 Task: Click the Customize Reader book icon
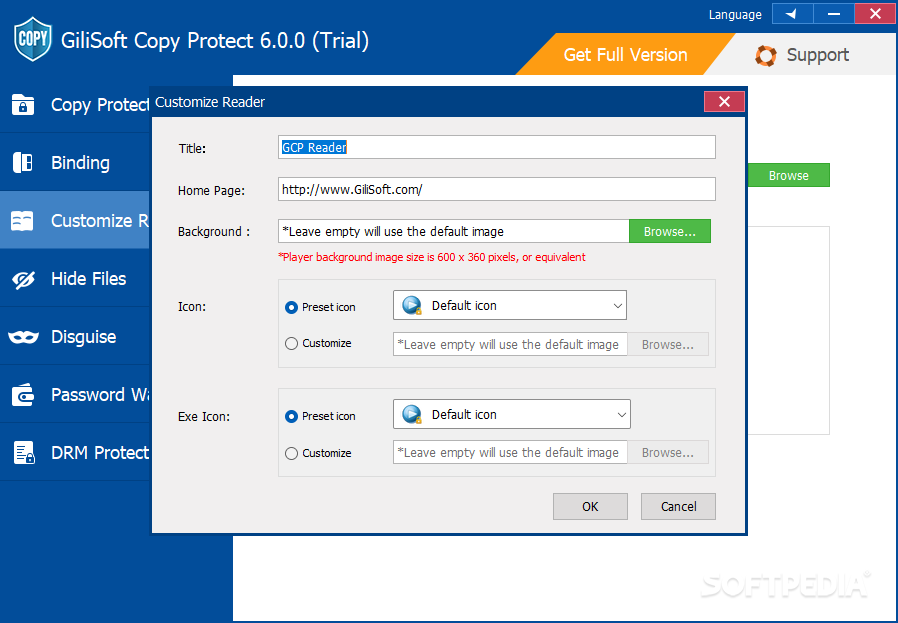[22, 220]
